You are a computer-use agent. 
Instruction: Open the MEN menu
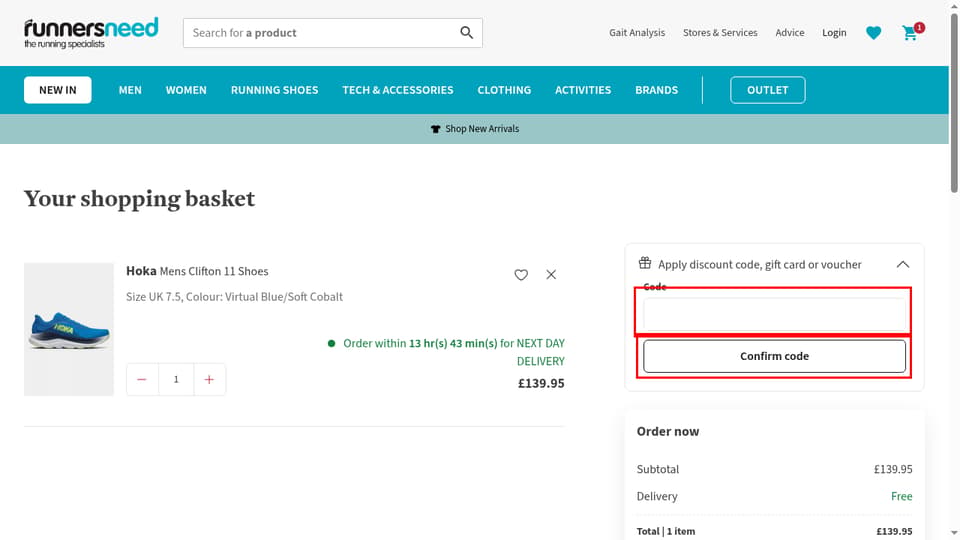point(130,90)
